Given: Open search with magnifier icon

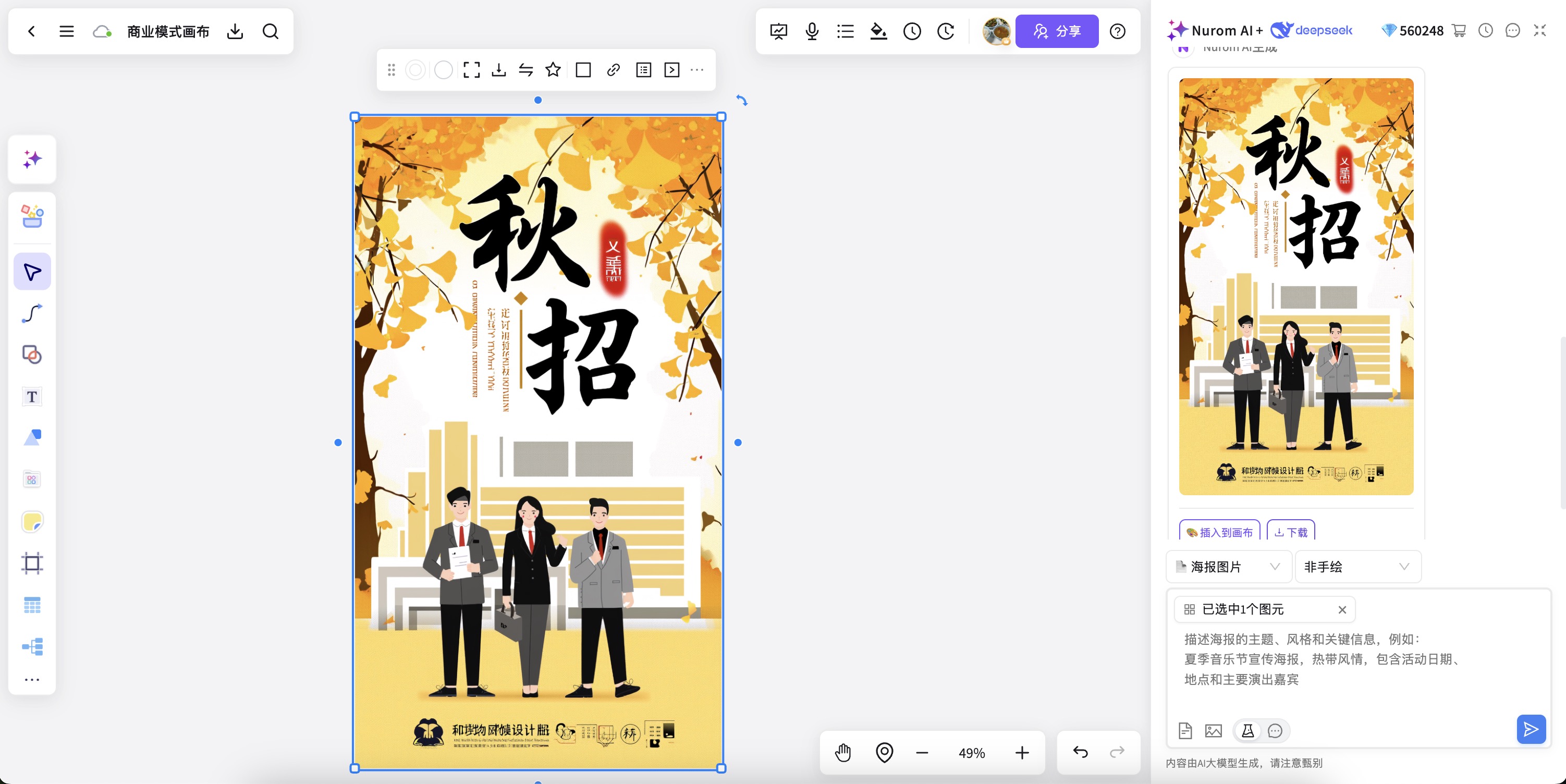Looking at the screenshot, I should [x=271, y=31].
